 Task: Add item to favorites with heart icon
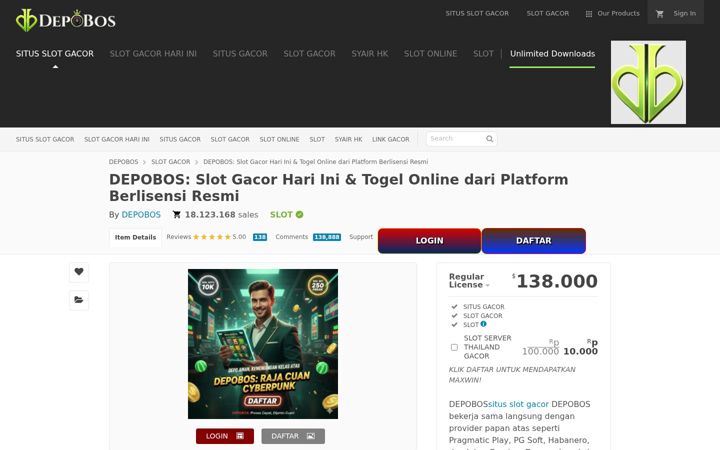pos(79,272)
